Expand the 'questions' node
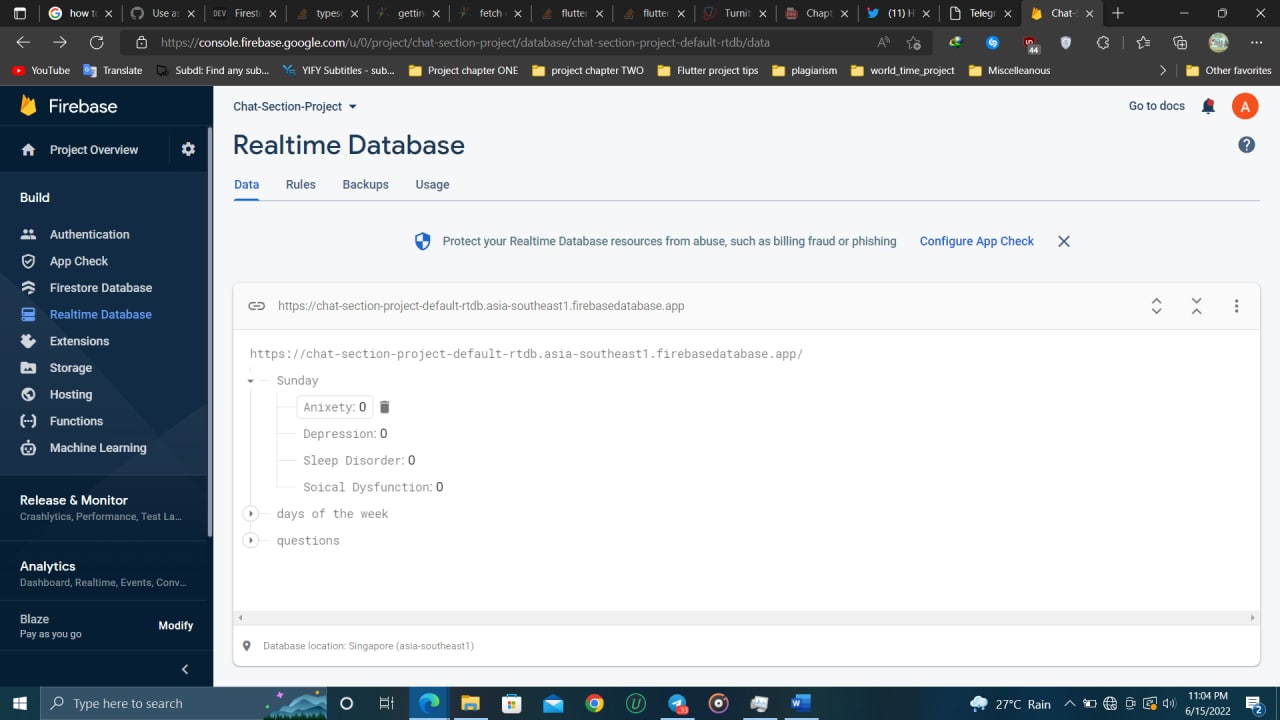Image resolution: width=1280 pixels, height=720 pixels. (x=250, y=540)
